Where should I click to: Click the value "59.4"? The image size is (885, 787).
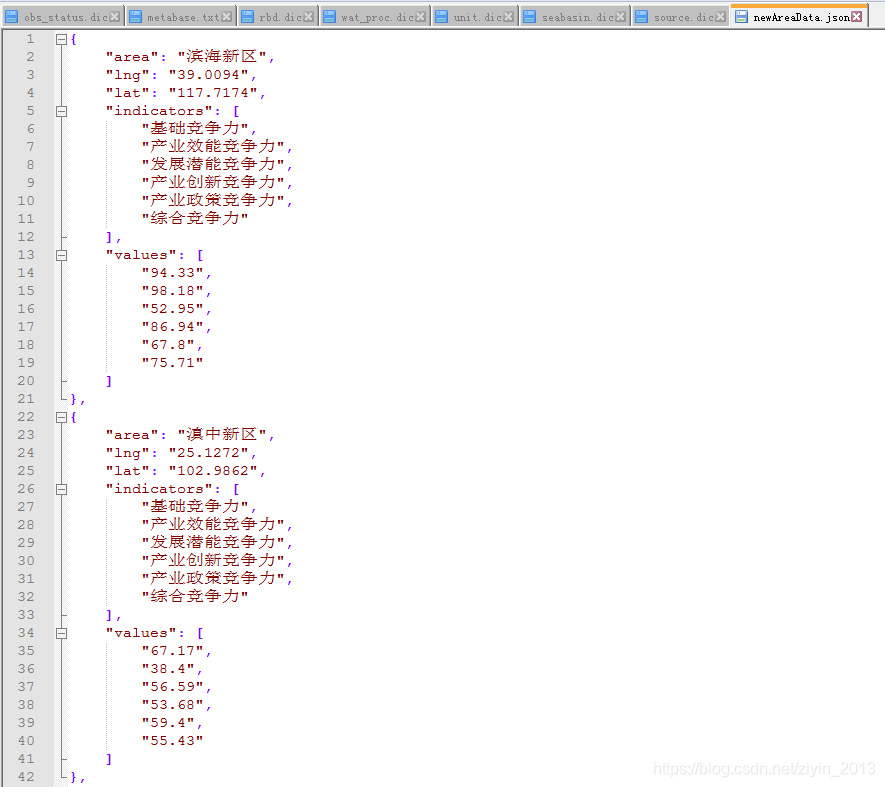point(168,723)
